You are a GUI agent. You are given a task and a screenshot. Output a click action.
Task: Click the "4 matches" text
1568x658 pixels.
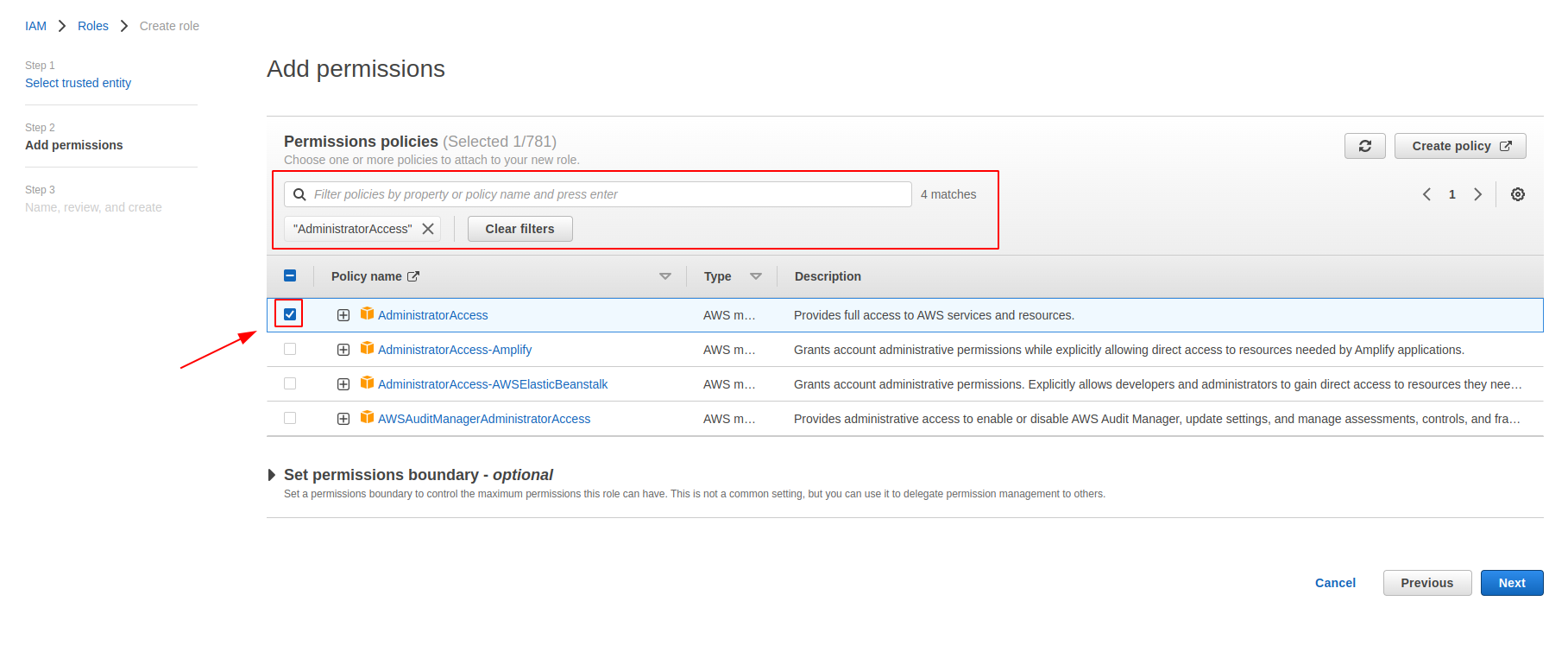(948, 194)
